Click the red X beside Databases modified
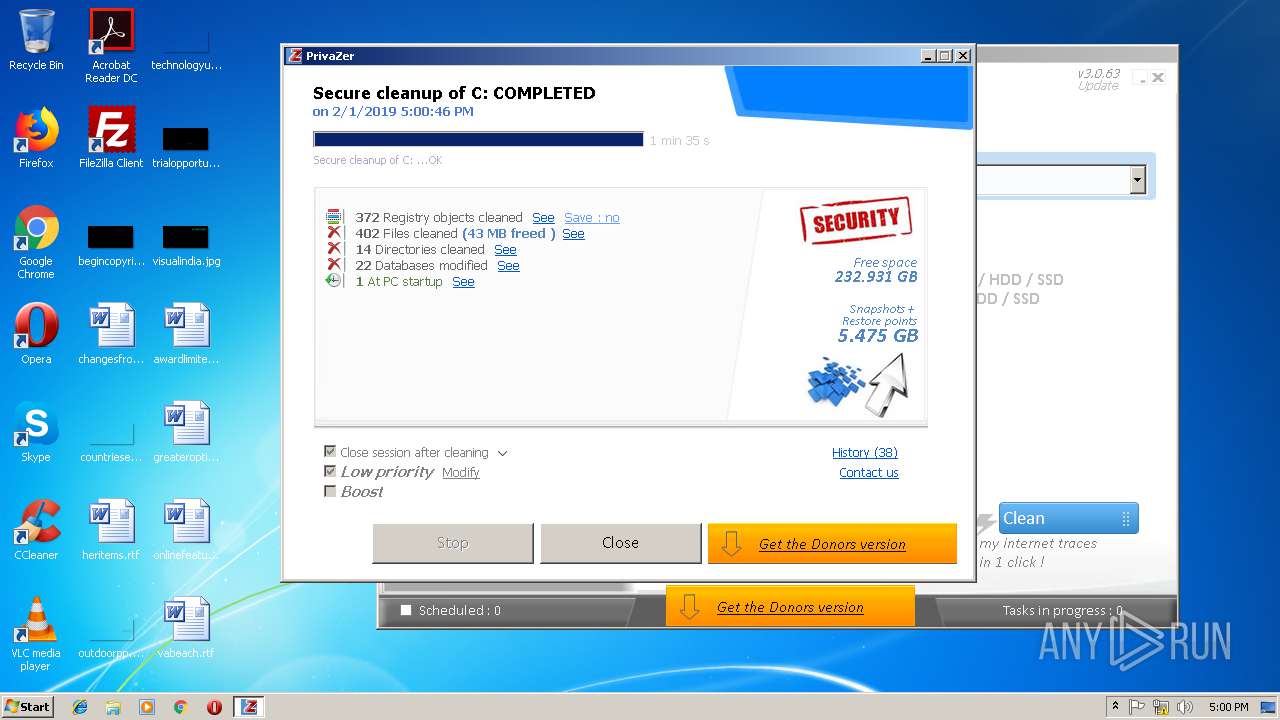 pyautogui.click(x=334, y=265)
